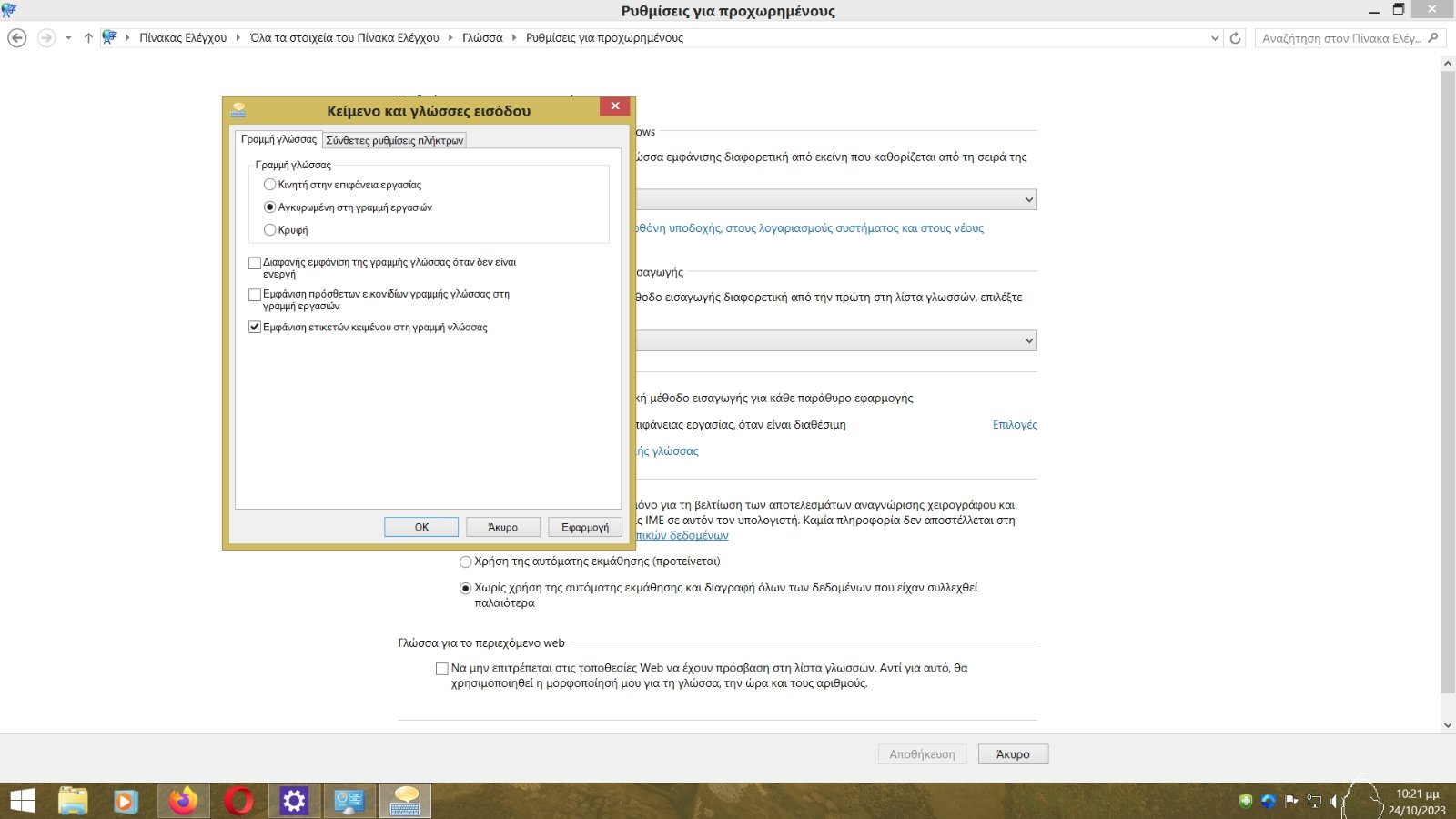This screenshot has width=1456, height=819.
Task: Click welcome screen settings link
Action: [x=809, y=228]
